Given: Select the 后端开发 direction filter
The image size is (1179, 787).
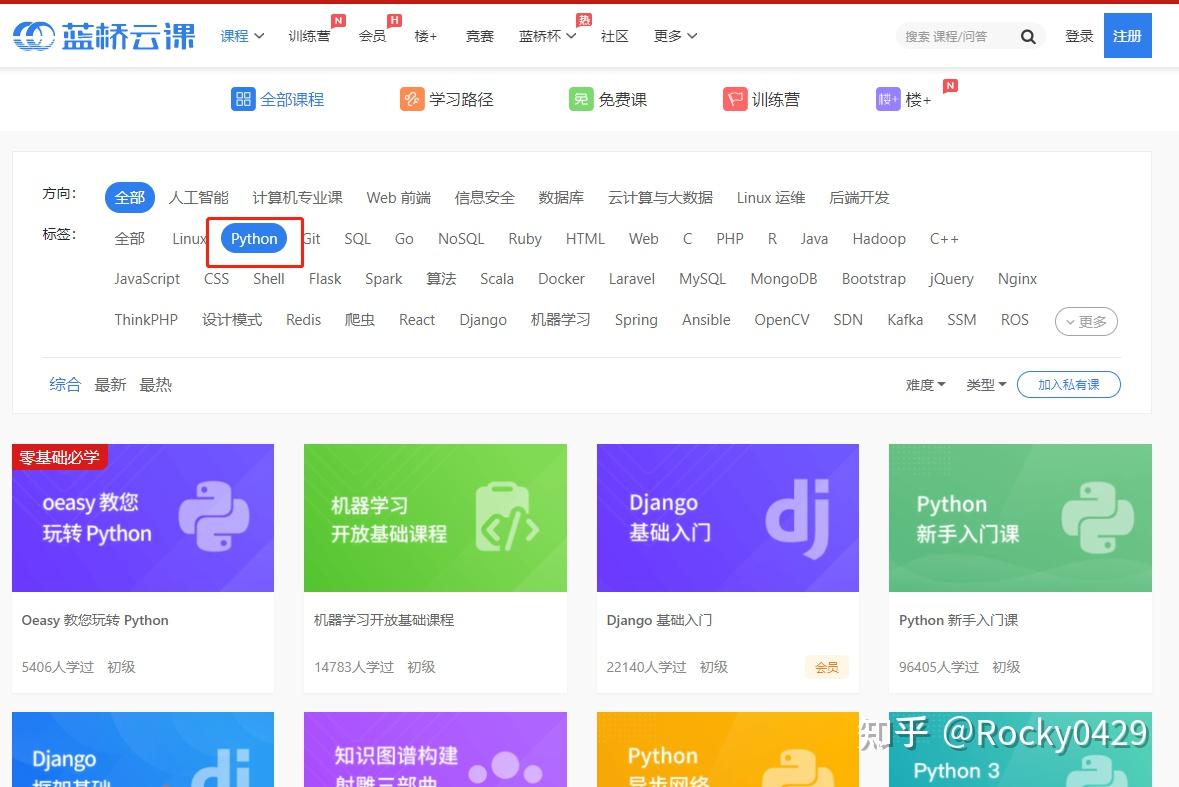Looking at the screenshot, I should pos(859,198).
